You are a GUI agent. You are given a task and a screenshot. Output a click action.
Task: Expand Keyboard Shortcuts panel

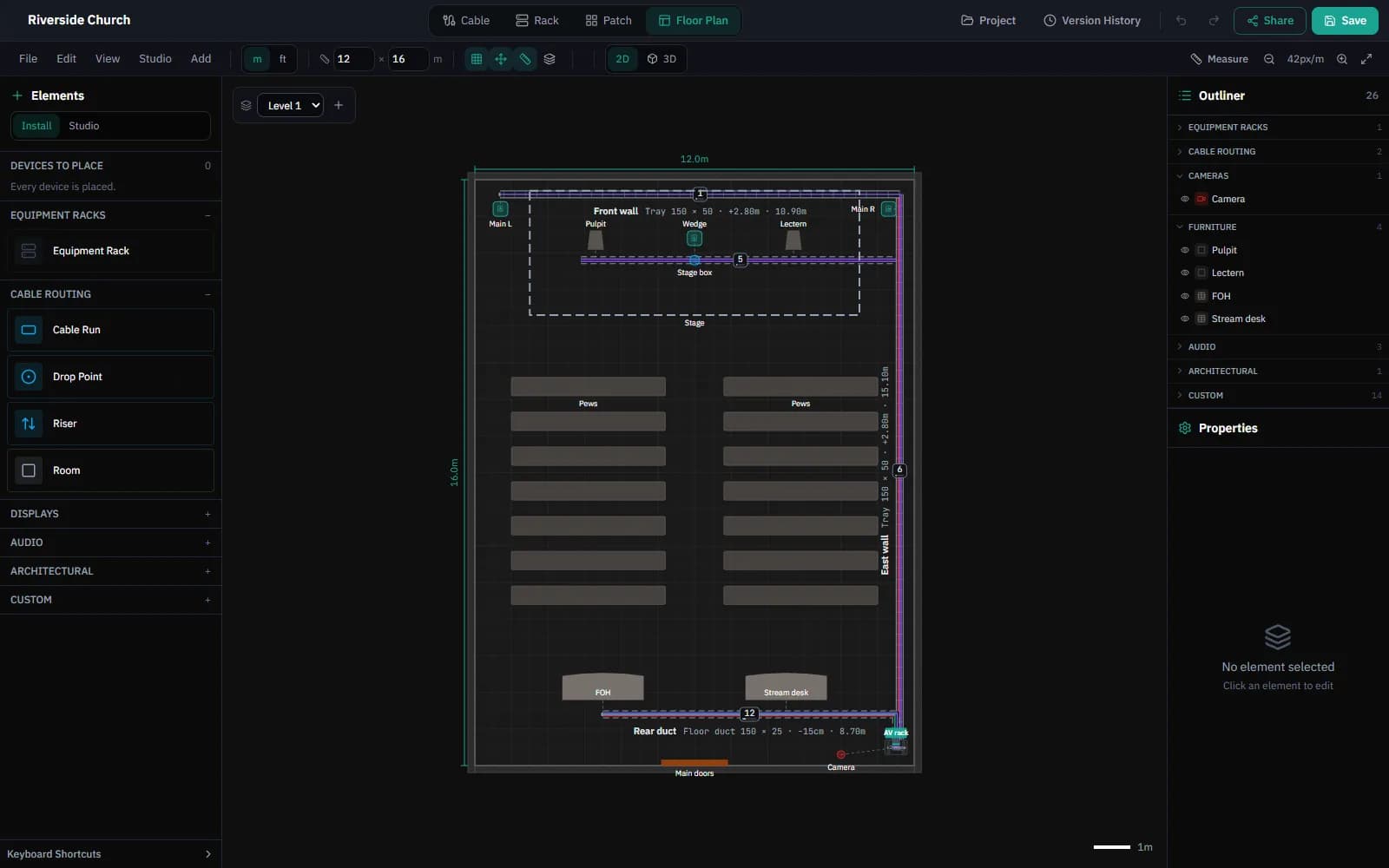tap(110, 854)
